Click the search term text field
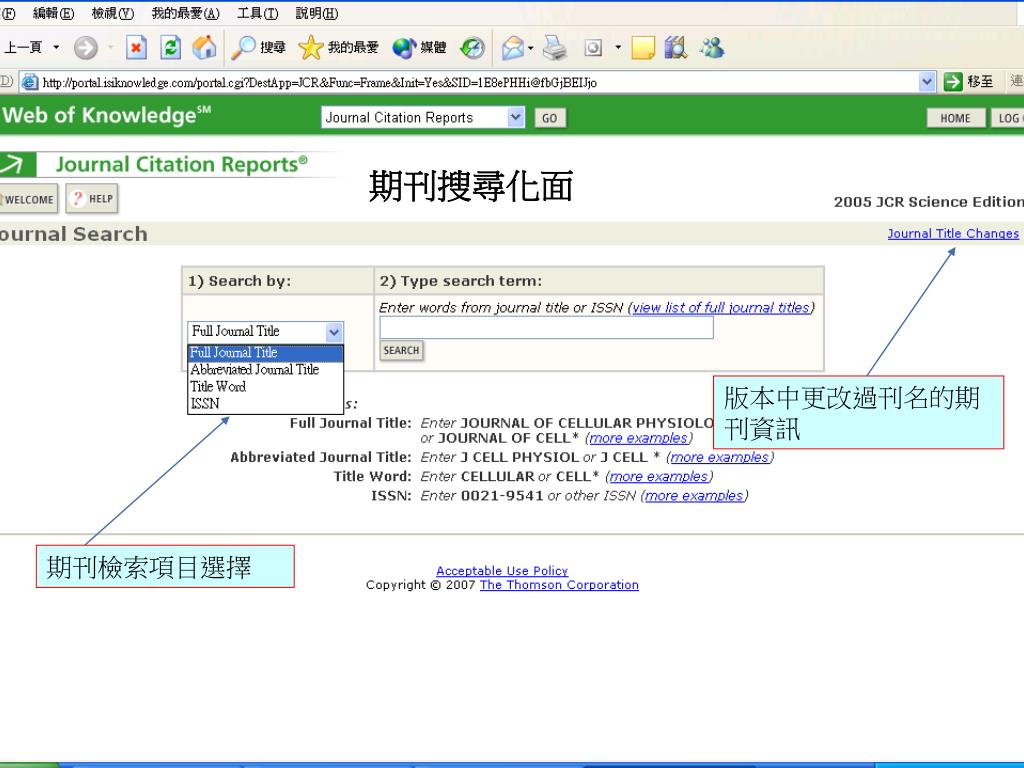 coord(546,328)
